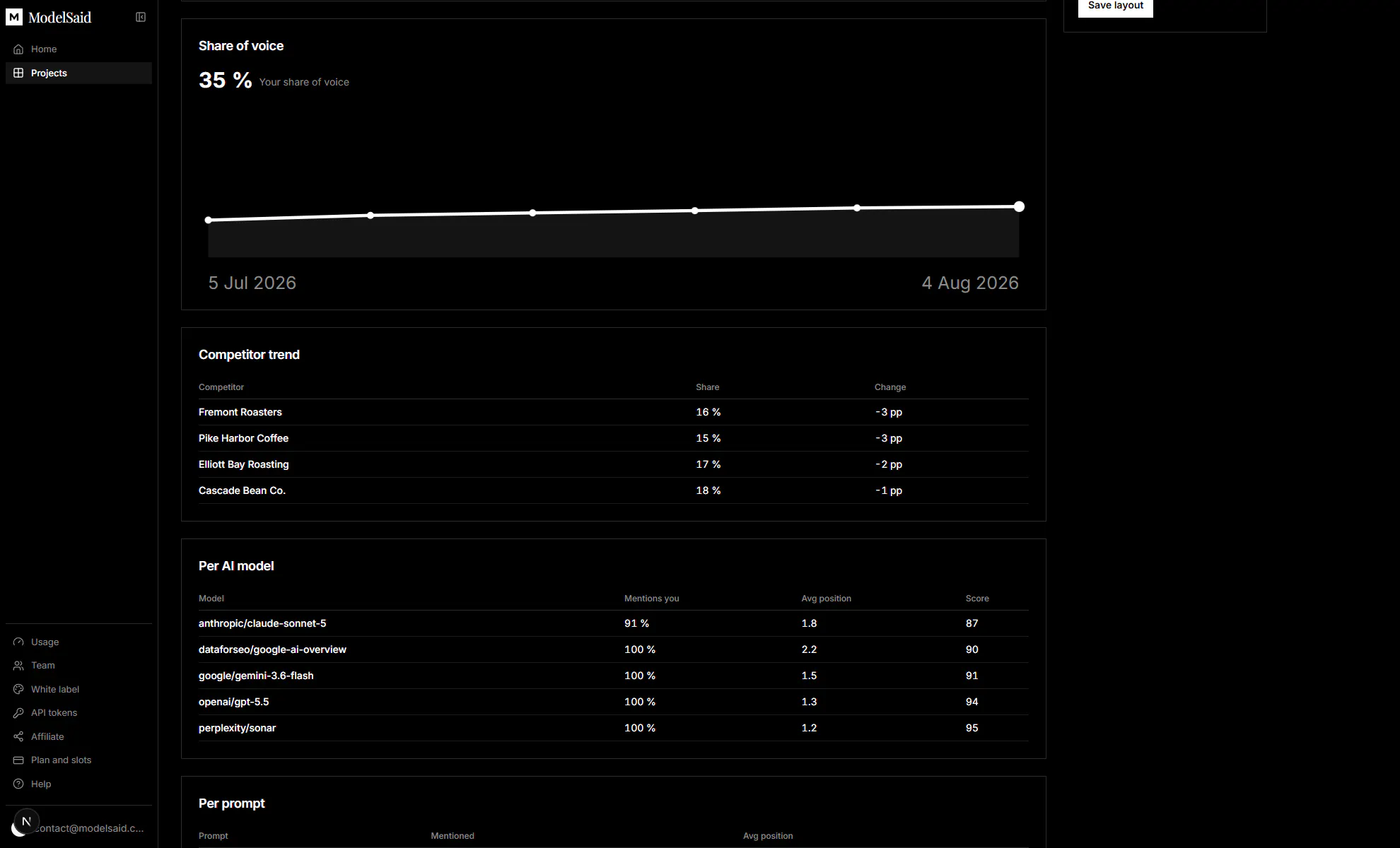The image size is (1400, 848).
Task: Click the Competitor column header
Action: coord(221,387)
